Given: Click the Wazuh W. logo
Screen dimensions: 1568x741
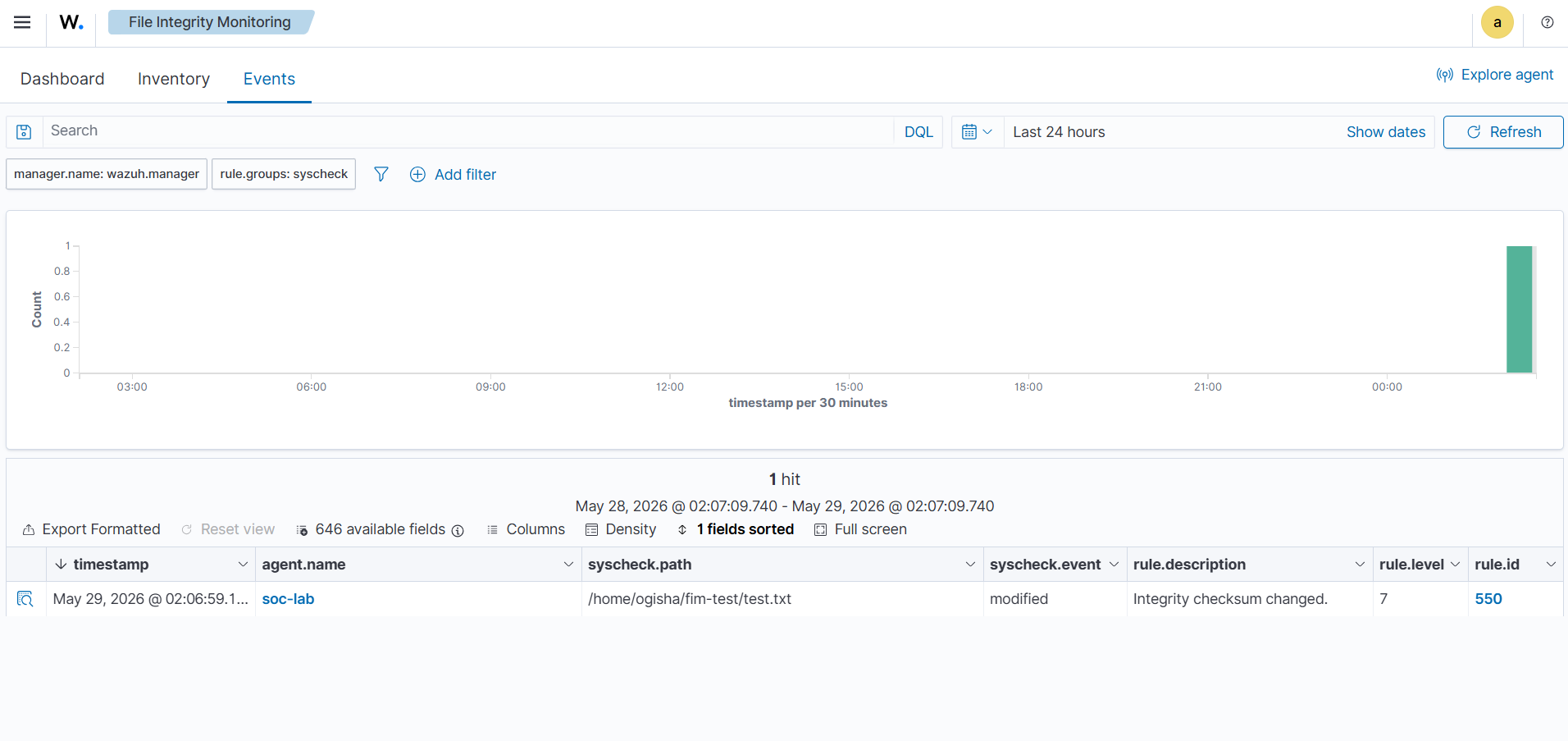Looking at the screenshot, I should pyautogui.click(x=71, y=22).
